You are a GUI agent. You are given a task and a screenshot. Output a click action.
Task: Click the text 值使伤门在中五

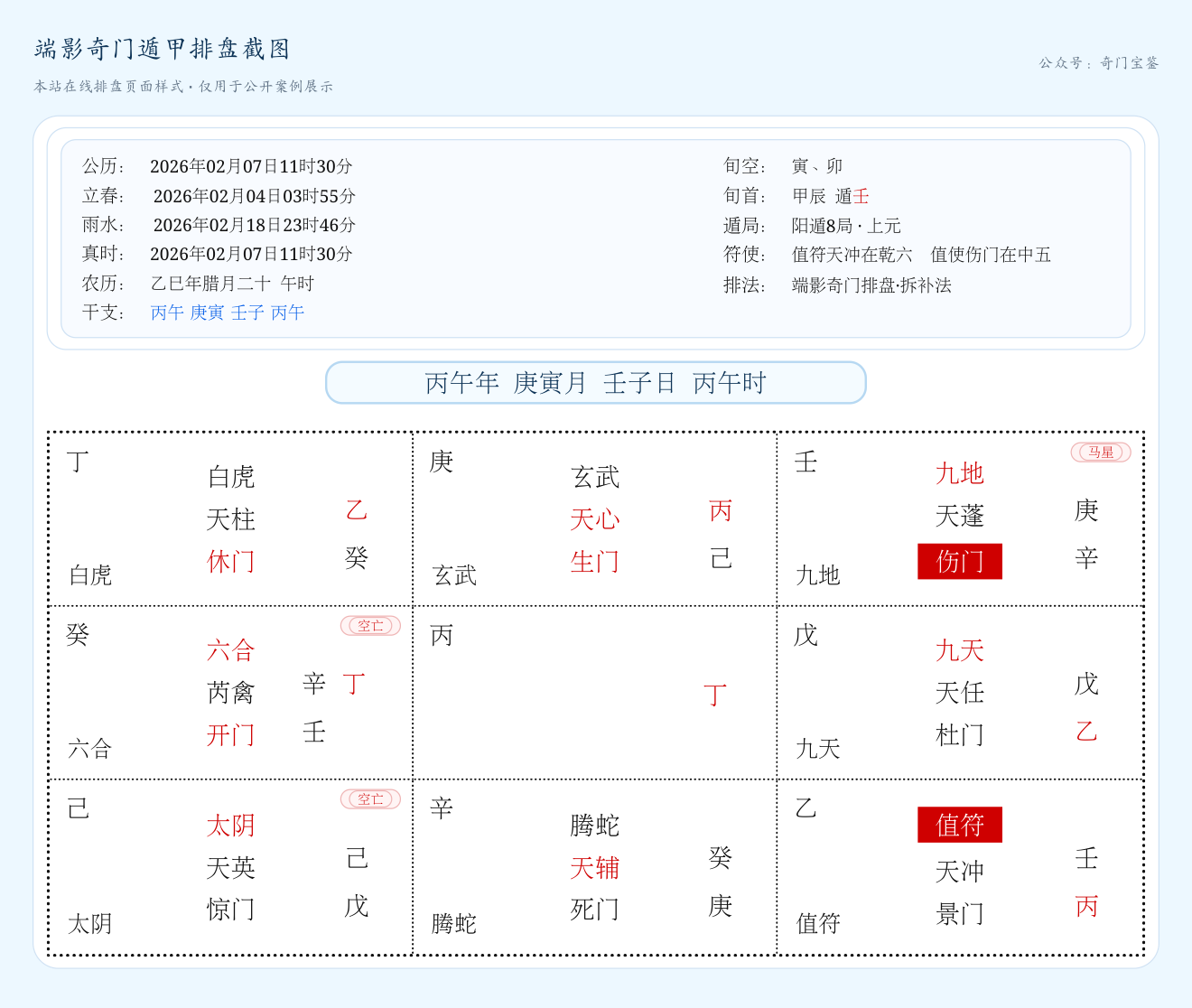pyautogui.click(x=991, y=255)
